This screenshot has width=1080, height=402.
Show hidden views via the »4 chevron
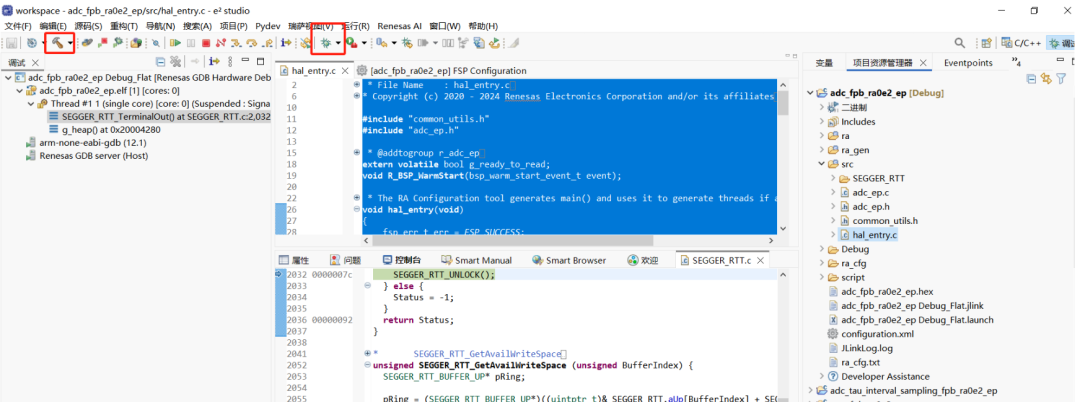click(1015, 62)
